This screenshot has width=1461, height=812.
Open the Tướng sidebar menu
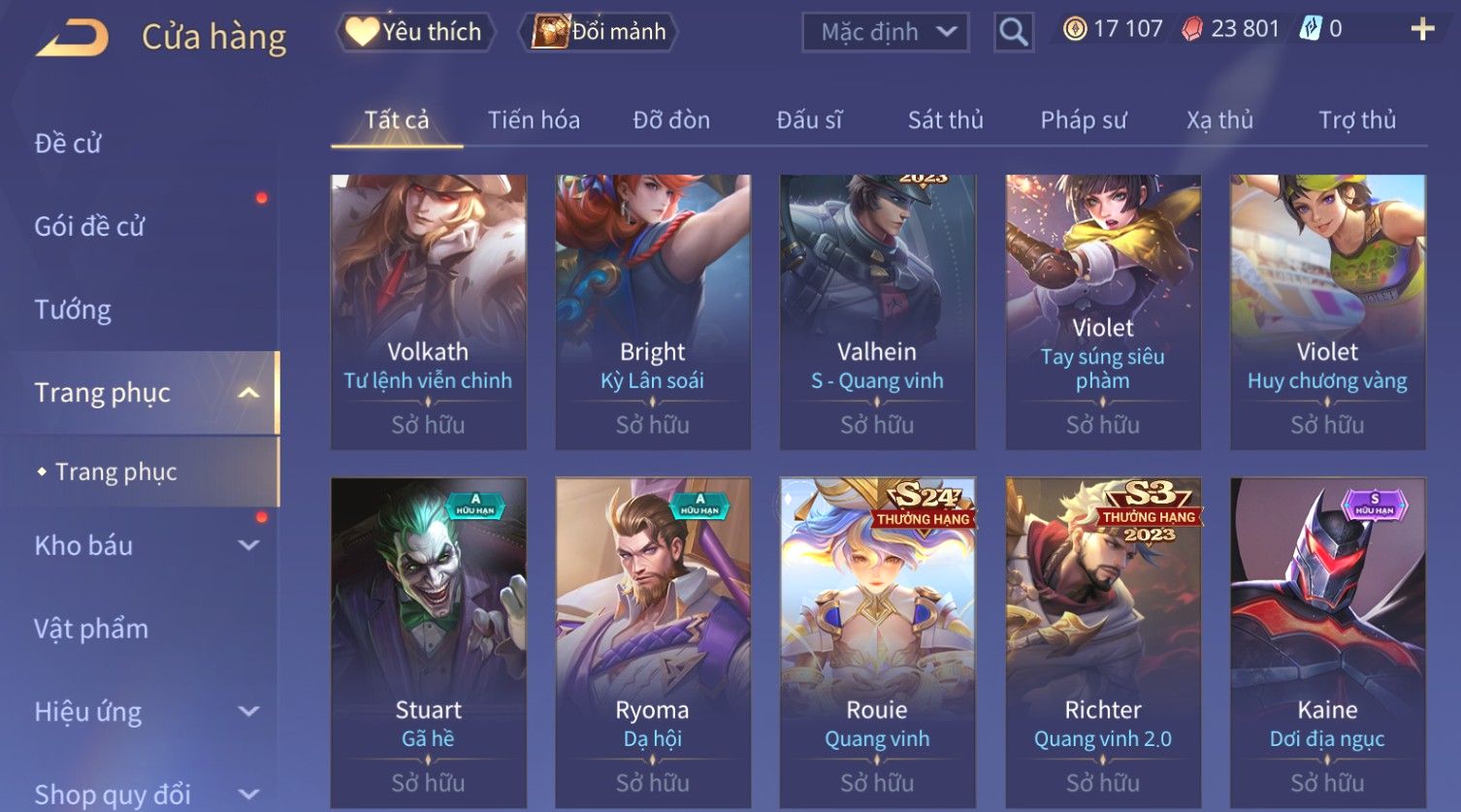click(73, 309)
